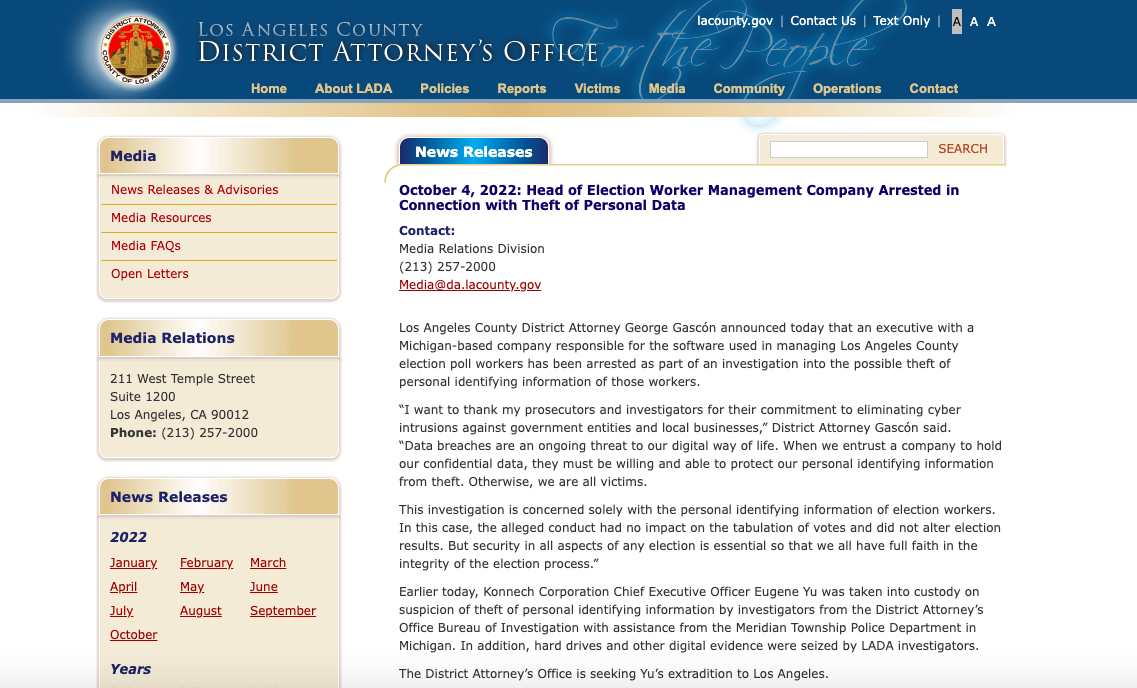The height and width of the screenshot is (688, 1137).
Task: Select the smallest text size A
Action: tap(957, 21)
